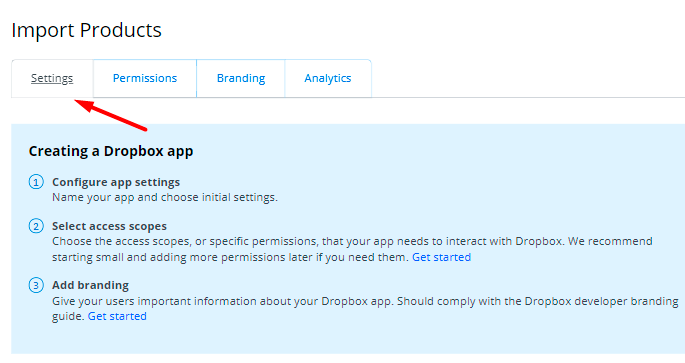Open the Branding tab
Image resolution: width=685 pixels, height=363 pixels.
[241, 78]
